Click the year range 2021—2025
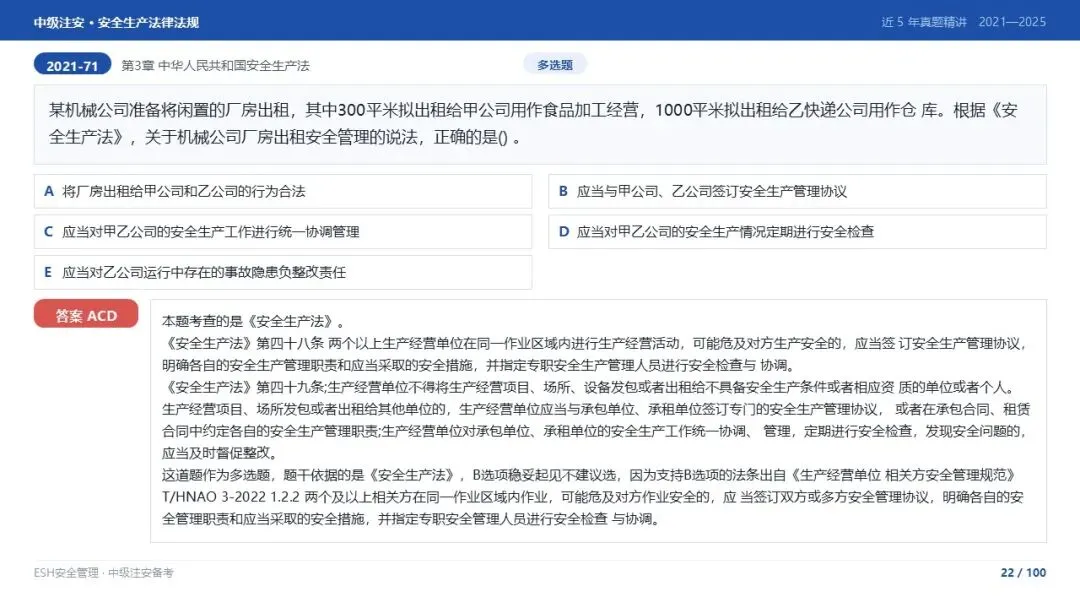Viewport: 1080px width, 608px height. (1012, 22)
